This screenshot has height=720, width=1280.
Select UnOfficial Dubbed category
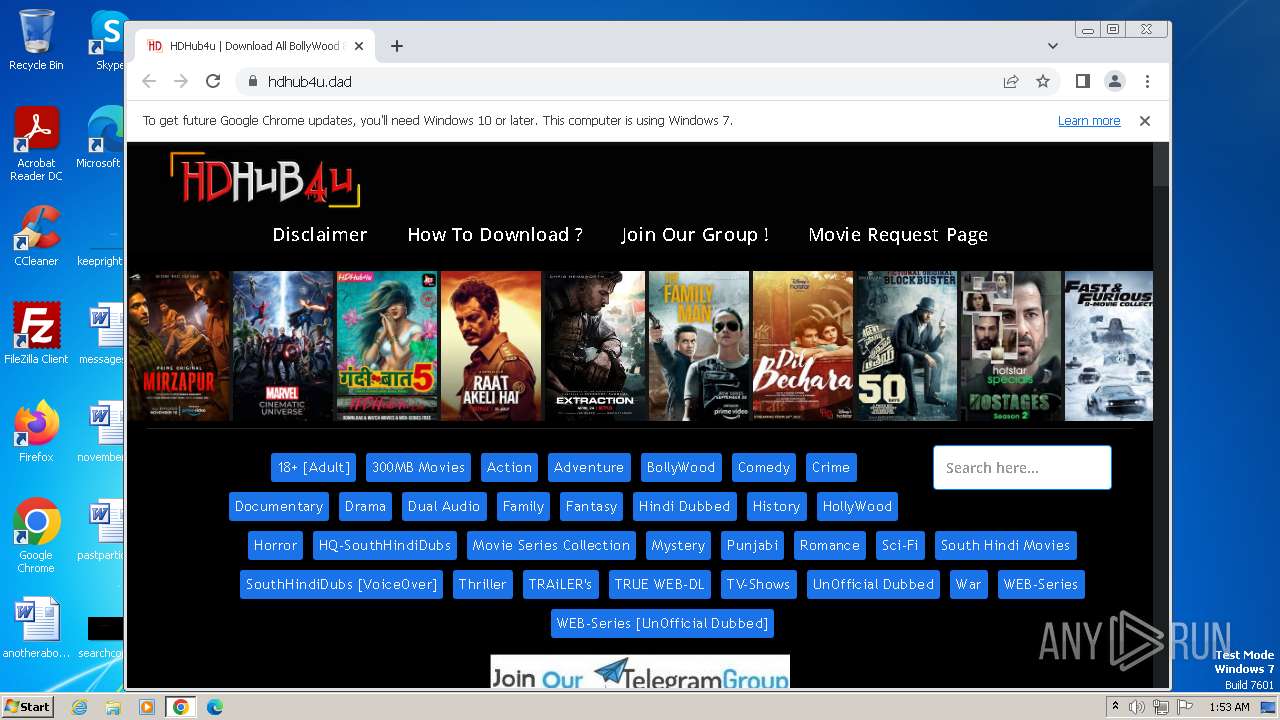(873, 584)
